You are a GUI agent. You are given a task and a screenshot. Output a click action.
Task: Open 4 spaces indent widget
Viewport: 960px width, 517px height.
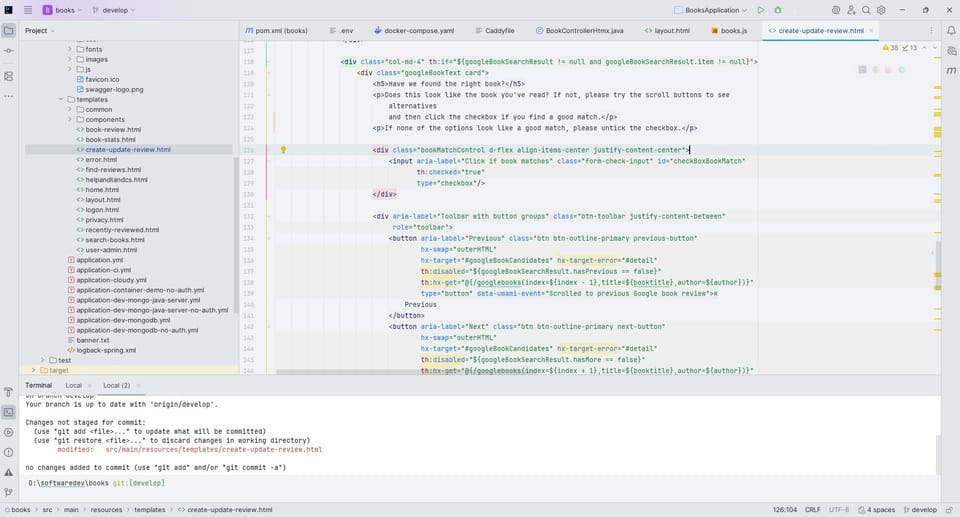(x=876, y=510)
